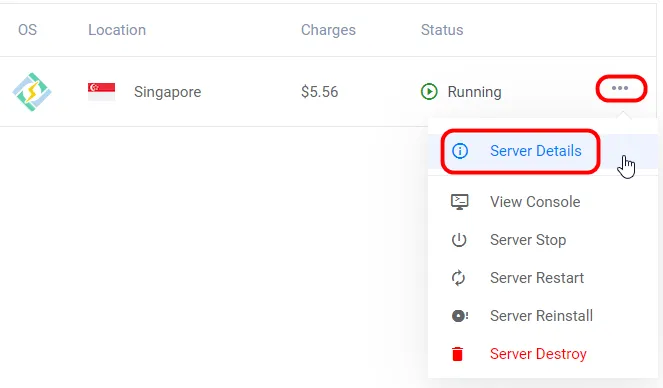The height and width of the screenshot is (388, 663).
Task: Click the Server Details info icon
Action: tap(460, 151)
